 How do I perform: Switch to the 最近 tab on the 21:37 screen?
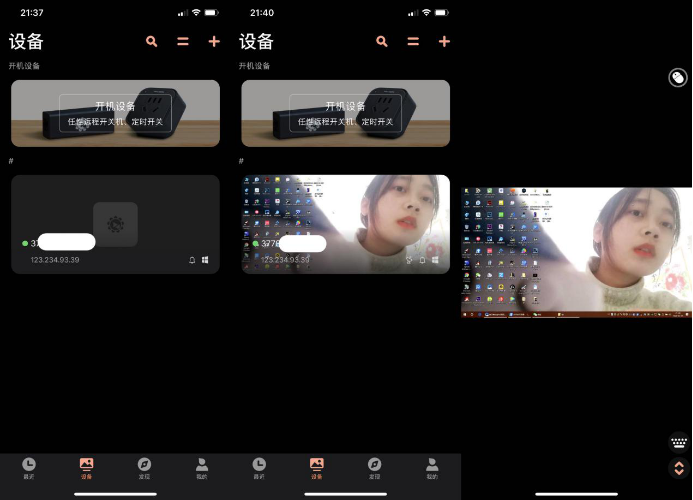(29, 468)
